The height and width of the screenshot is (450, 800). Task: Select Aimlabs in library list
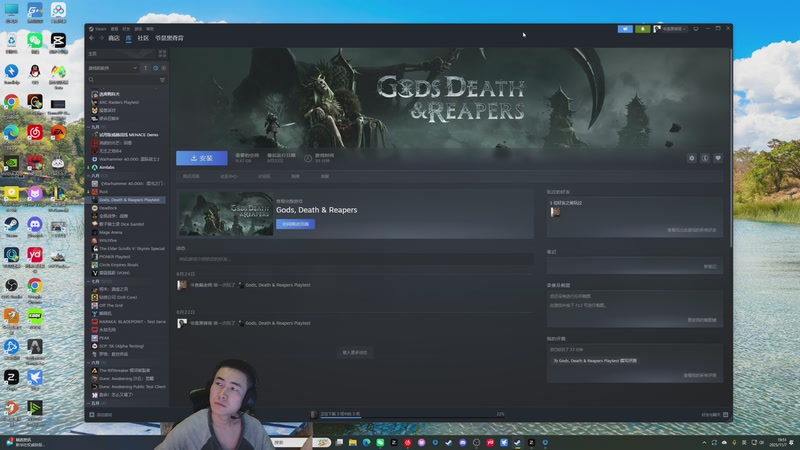107,167
